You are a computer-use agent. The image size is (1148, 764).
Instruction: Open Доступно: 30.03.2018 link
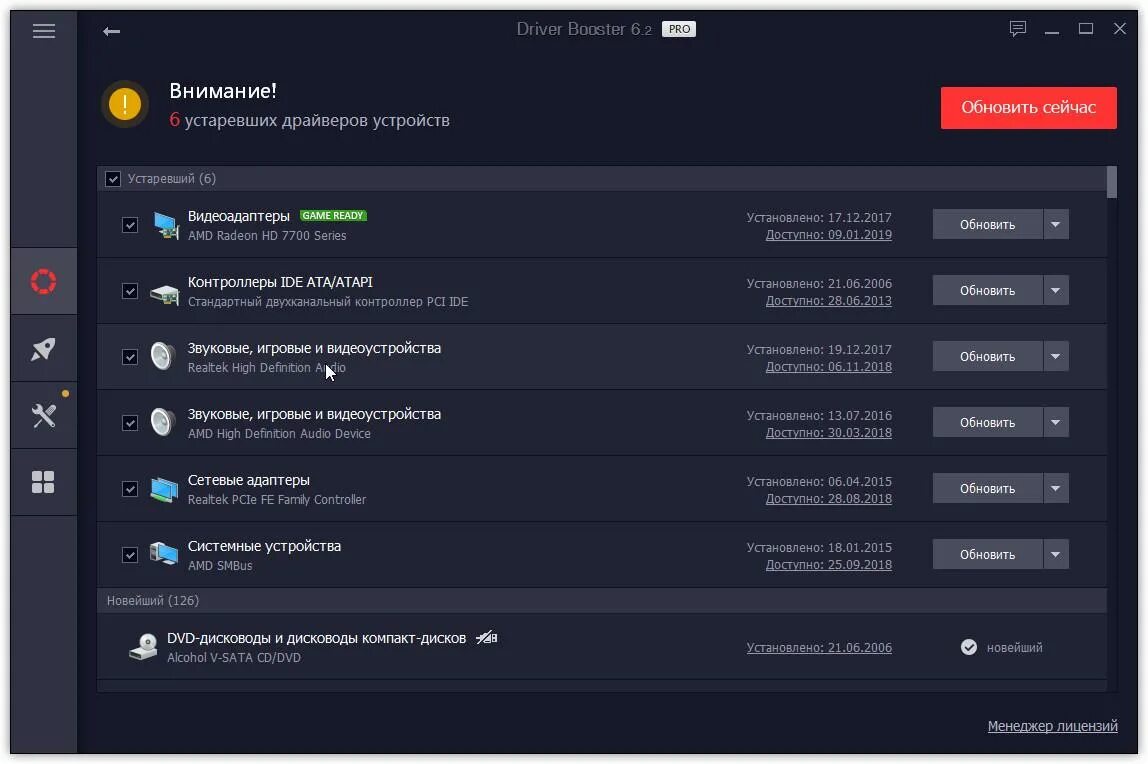[x=829, y=432]
